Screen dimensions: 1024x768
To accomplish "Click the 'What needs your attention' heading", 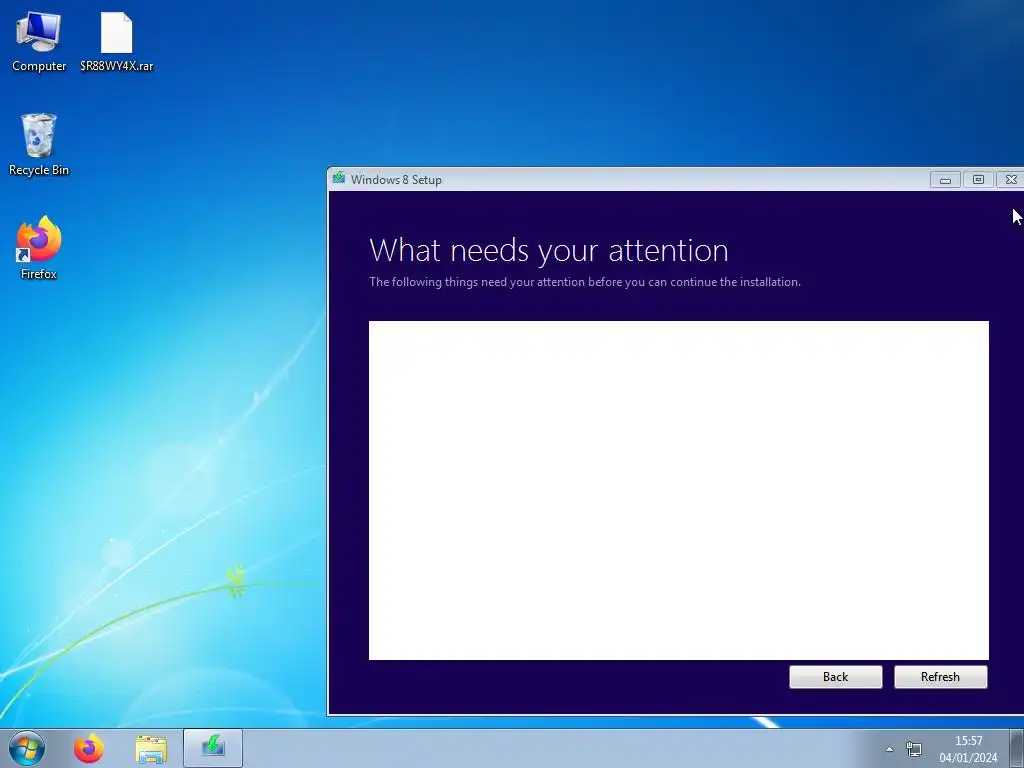I will coord(549,251).
